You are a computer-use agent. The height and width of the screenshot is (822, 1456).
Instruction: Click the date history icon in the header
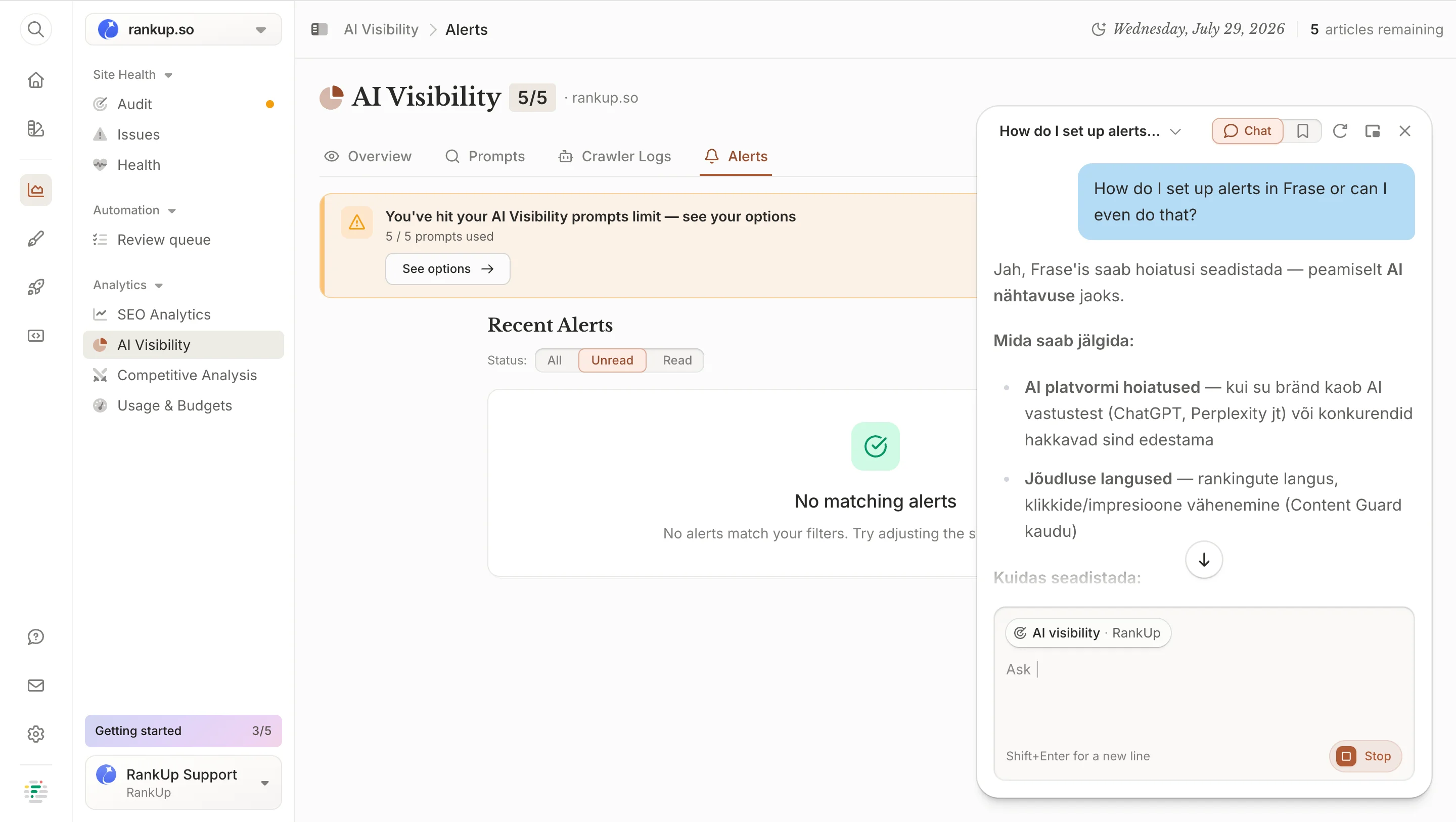pos(1098,29)
